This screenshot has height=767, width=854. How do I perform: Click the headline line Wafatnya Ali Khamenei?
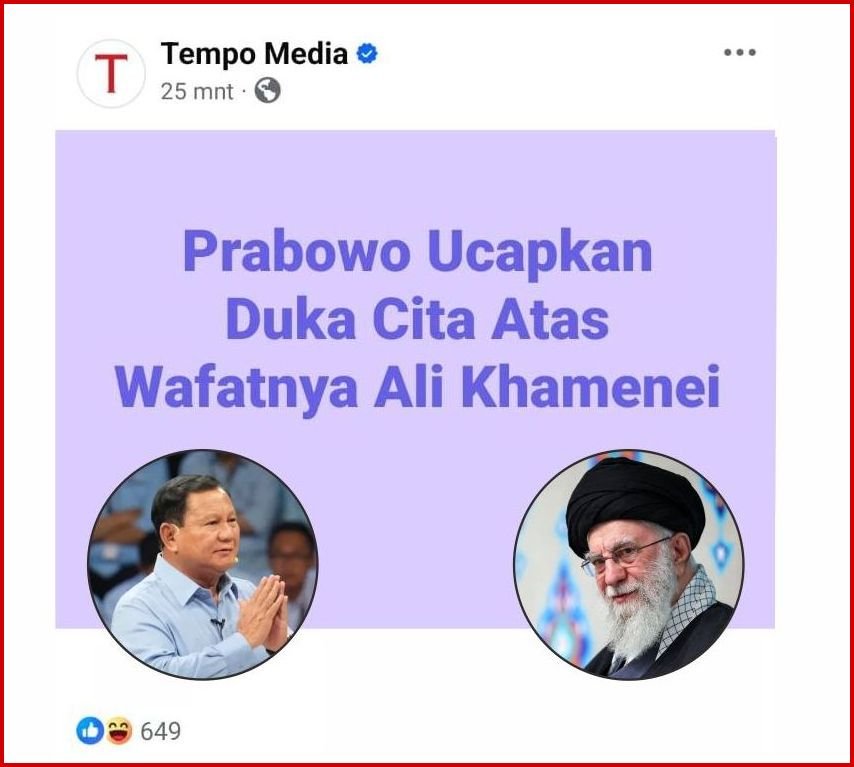coord(418,387)
